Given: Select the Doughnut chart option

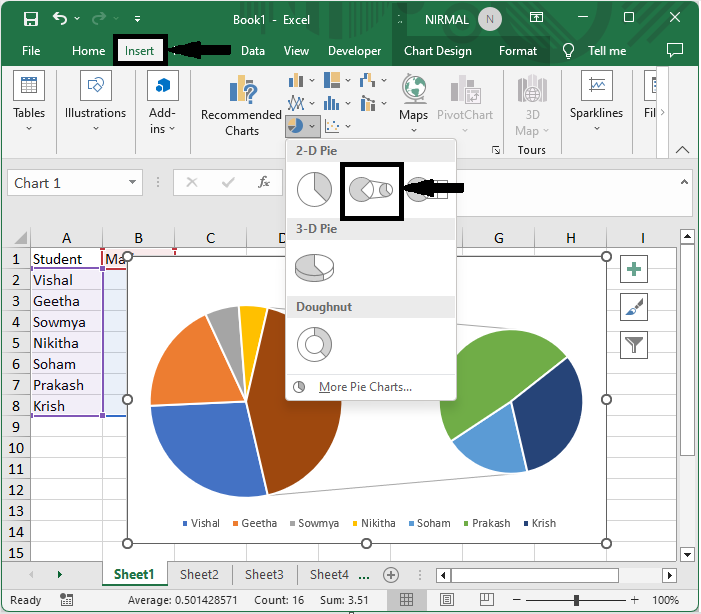Looking at the screenshot, I should 313,345.
